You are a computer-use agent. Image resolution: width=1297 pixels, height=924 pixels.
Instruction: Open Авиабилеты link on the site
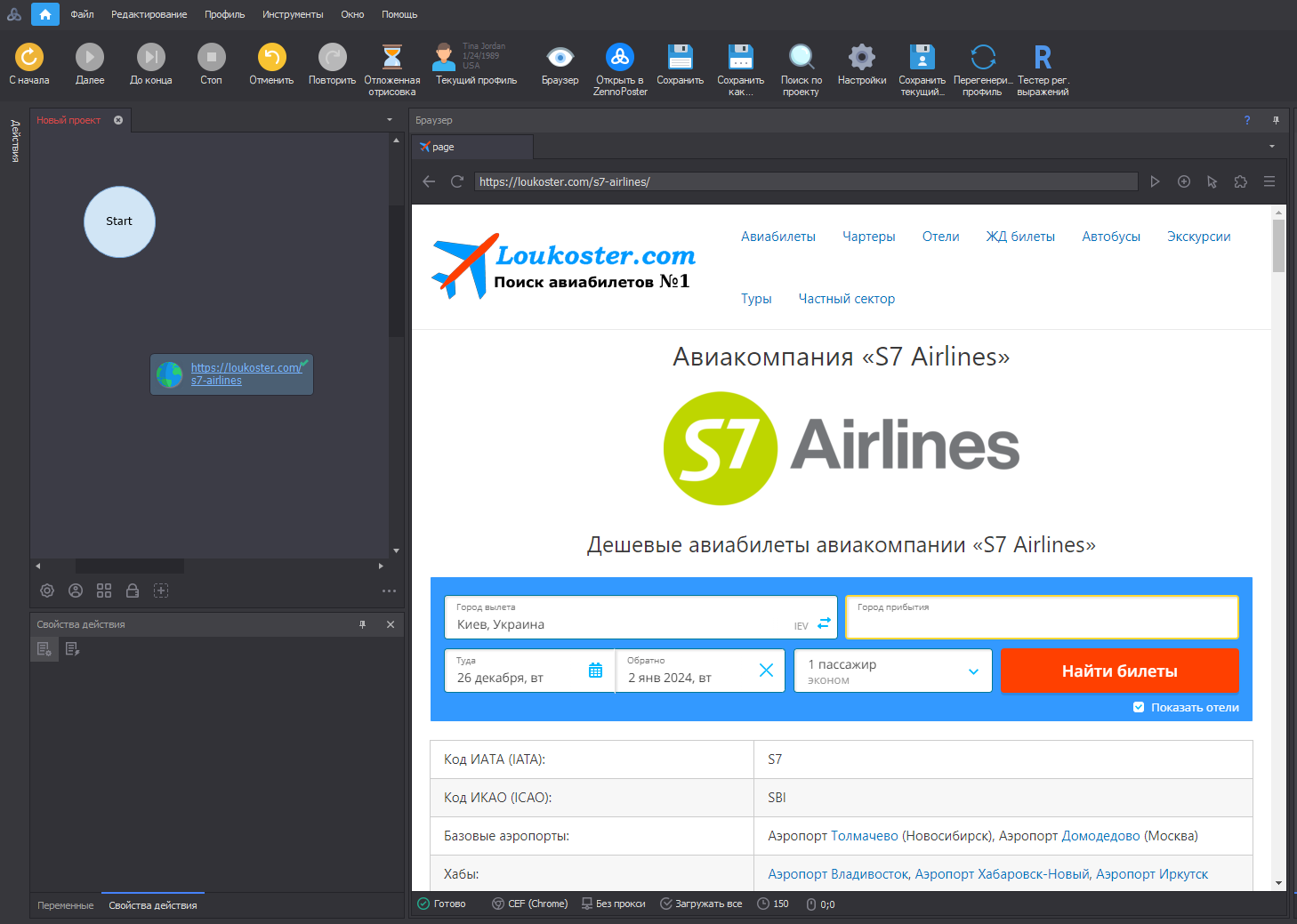point(778,237)
